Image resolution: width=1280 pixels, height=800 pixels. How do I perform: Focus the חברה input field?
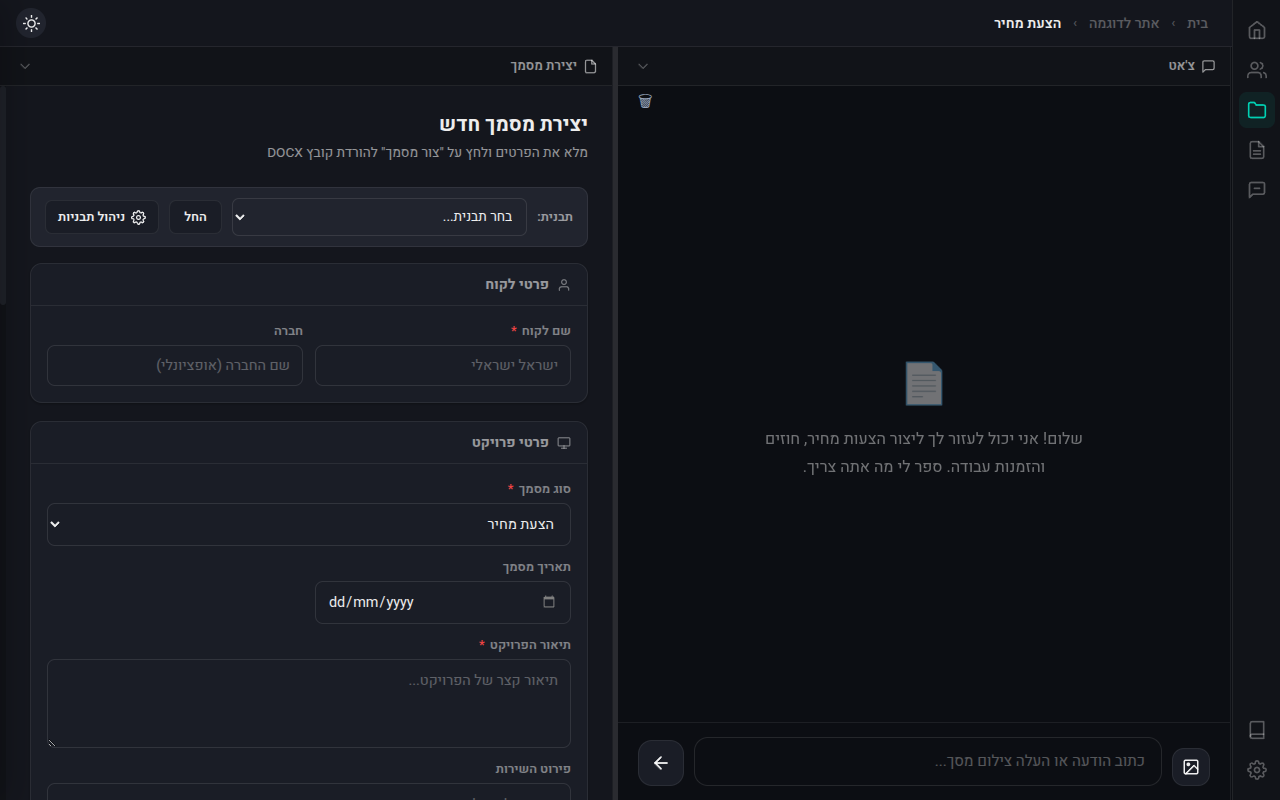[175, 365]
